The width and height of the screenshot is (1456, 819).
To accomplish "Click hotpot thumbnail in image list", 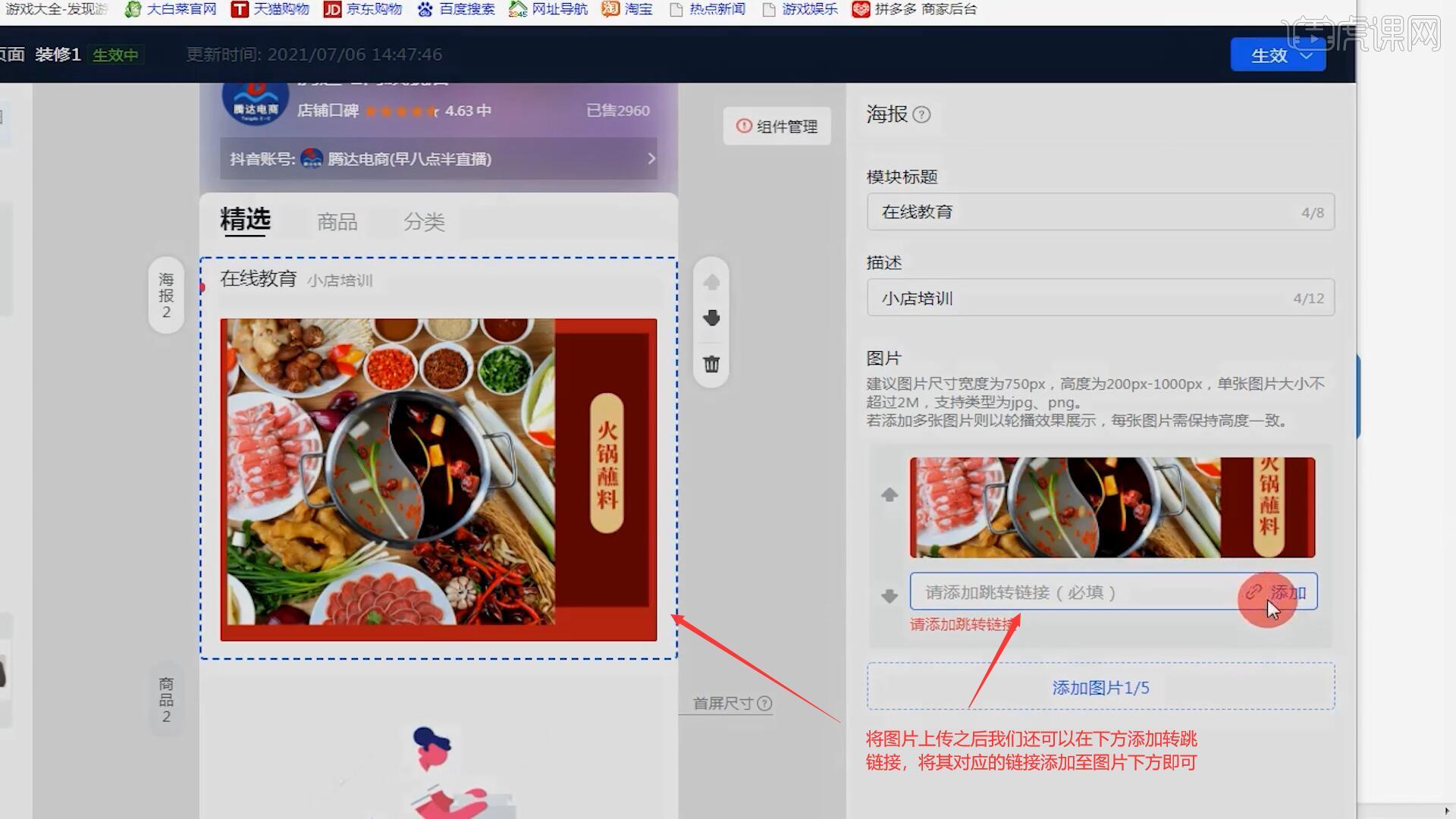I will tap(1112, 507).
